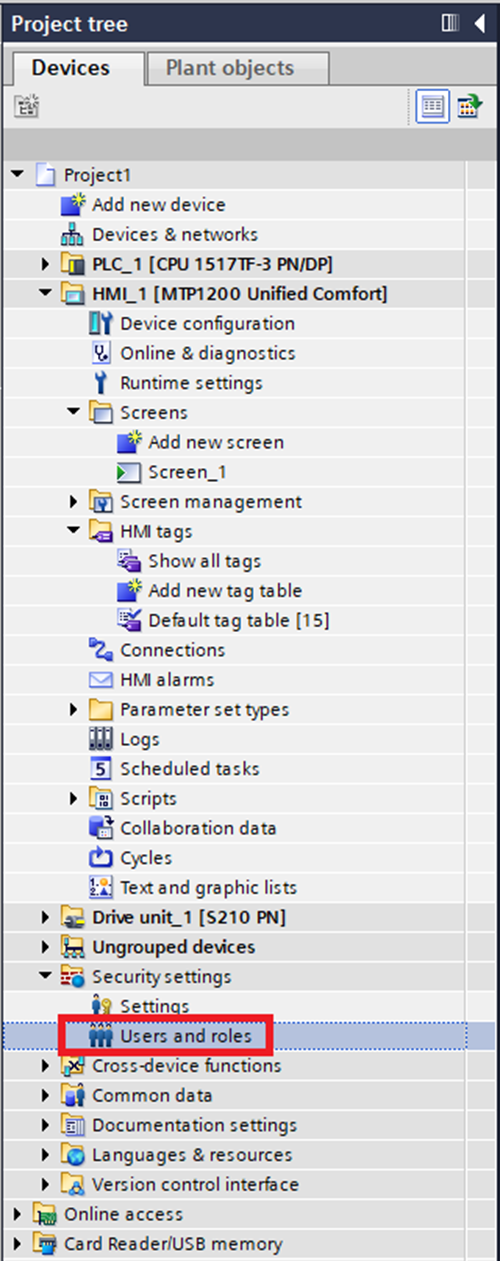500x1261 pixels.
Task: Open the HMI alarms envelope icon
Action: click(x=102, y=680)
